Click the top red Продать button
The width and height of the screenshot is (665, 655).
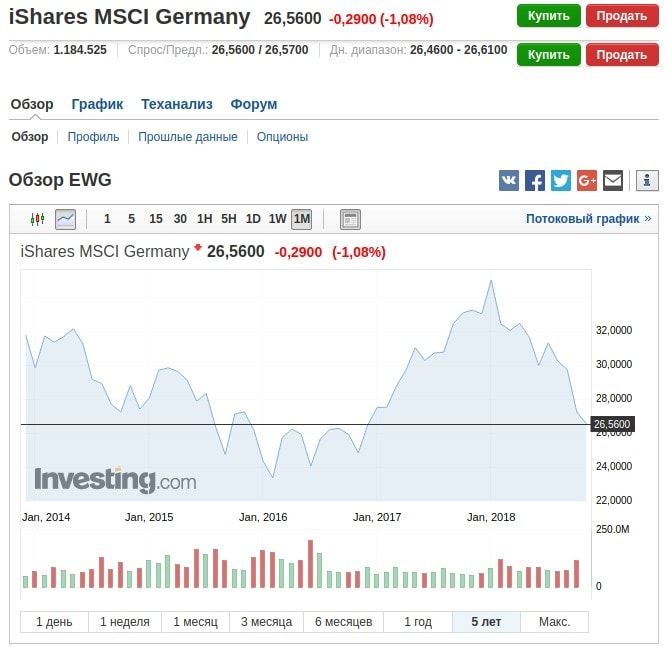621,16
